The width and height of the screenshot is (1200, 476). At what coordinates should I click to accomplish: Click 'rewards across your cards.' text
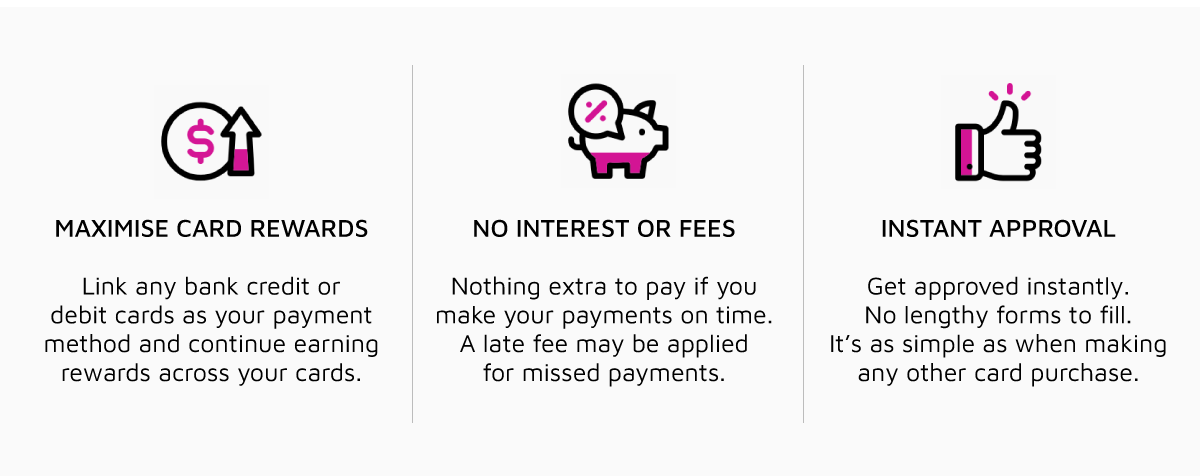pyautogui.click(x=211, y=374)
